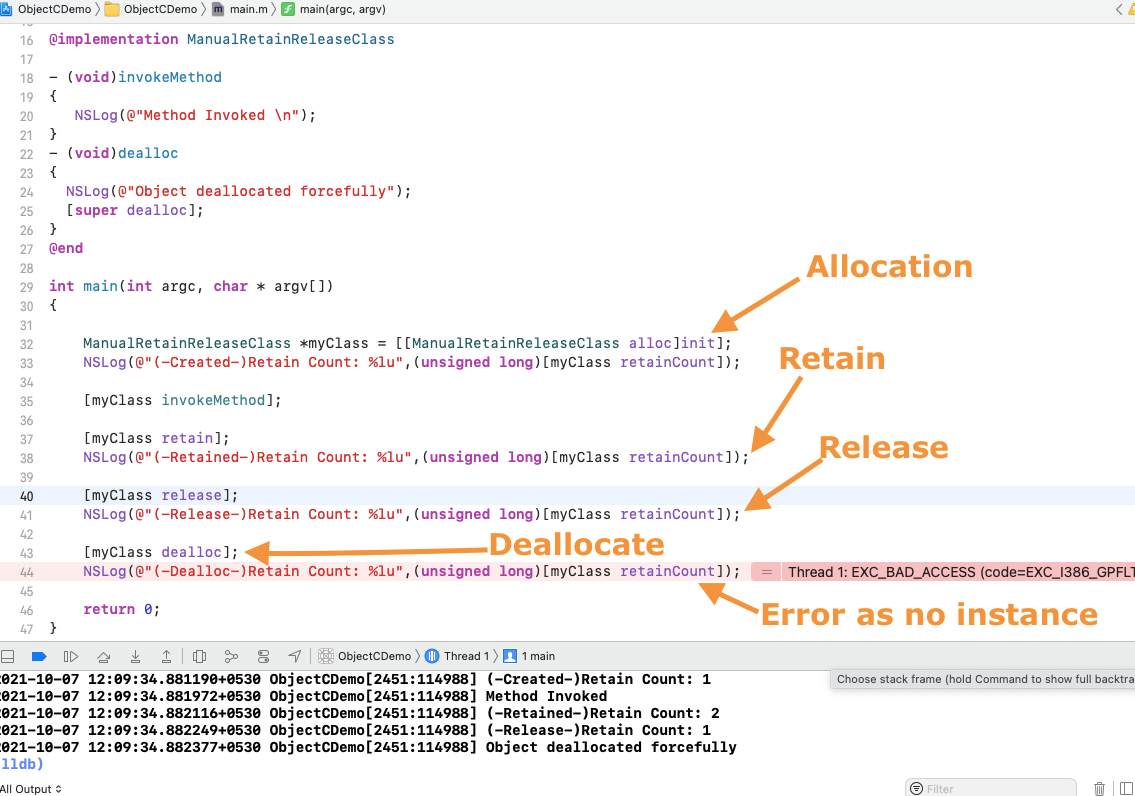Click the Step Out icon
Image resolution: width=1135 pixels, height=796 pixels.
[167, 656]
